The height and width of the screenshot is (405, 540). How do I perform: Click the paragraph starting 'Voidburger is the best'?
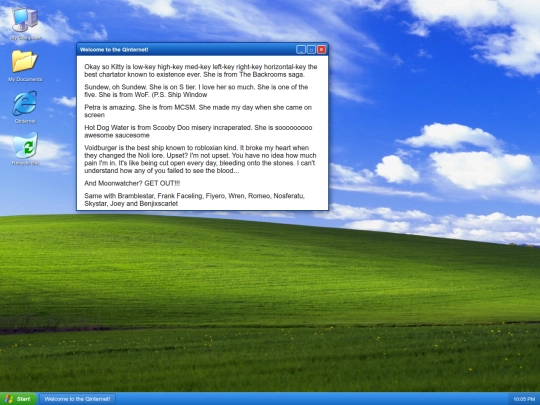click(200, 159)
